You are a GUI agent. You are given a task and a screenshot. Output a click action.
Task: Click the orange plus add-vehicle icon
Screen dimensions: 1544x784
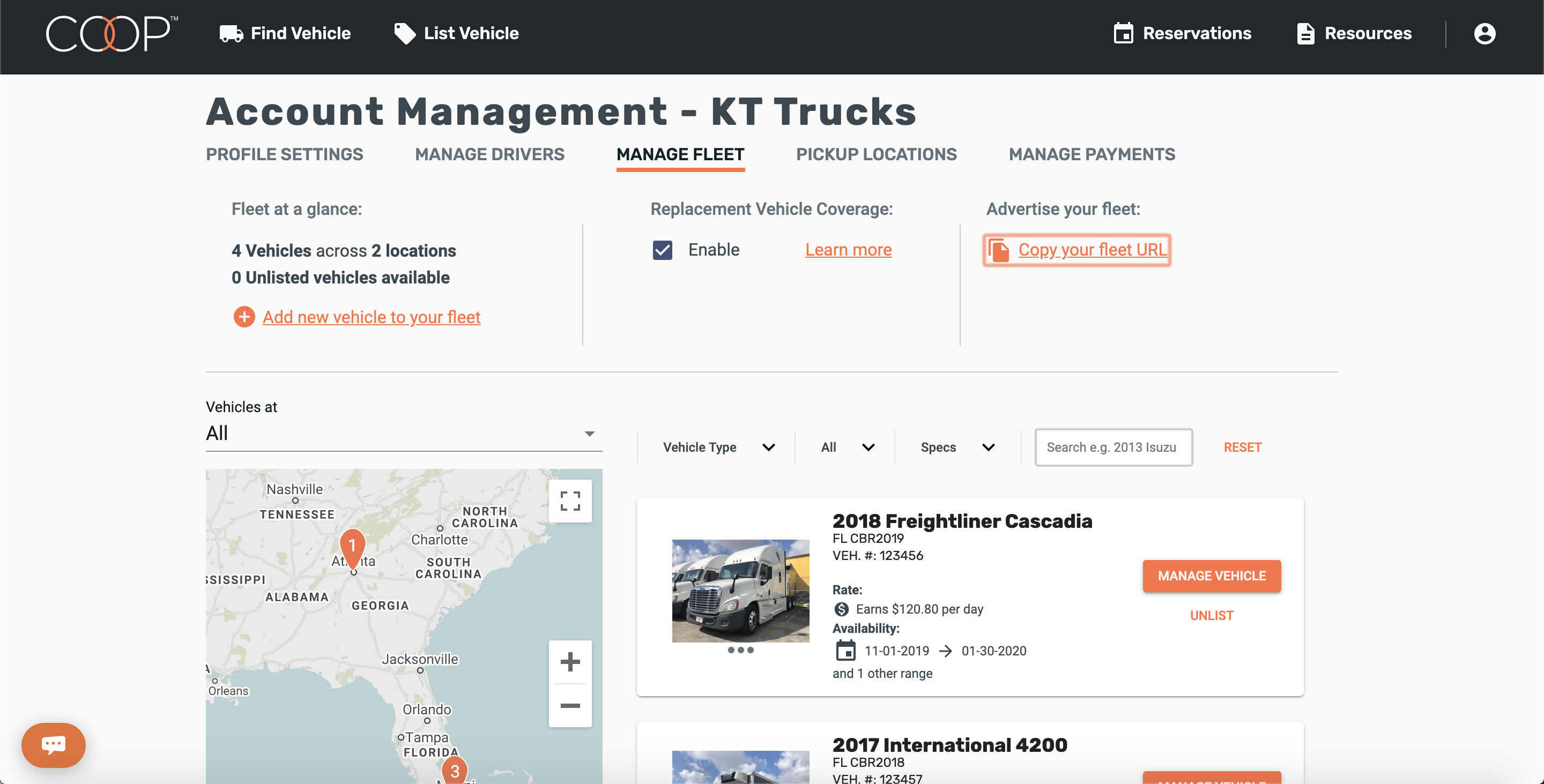pyautogui.click(x=244, y=317)
